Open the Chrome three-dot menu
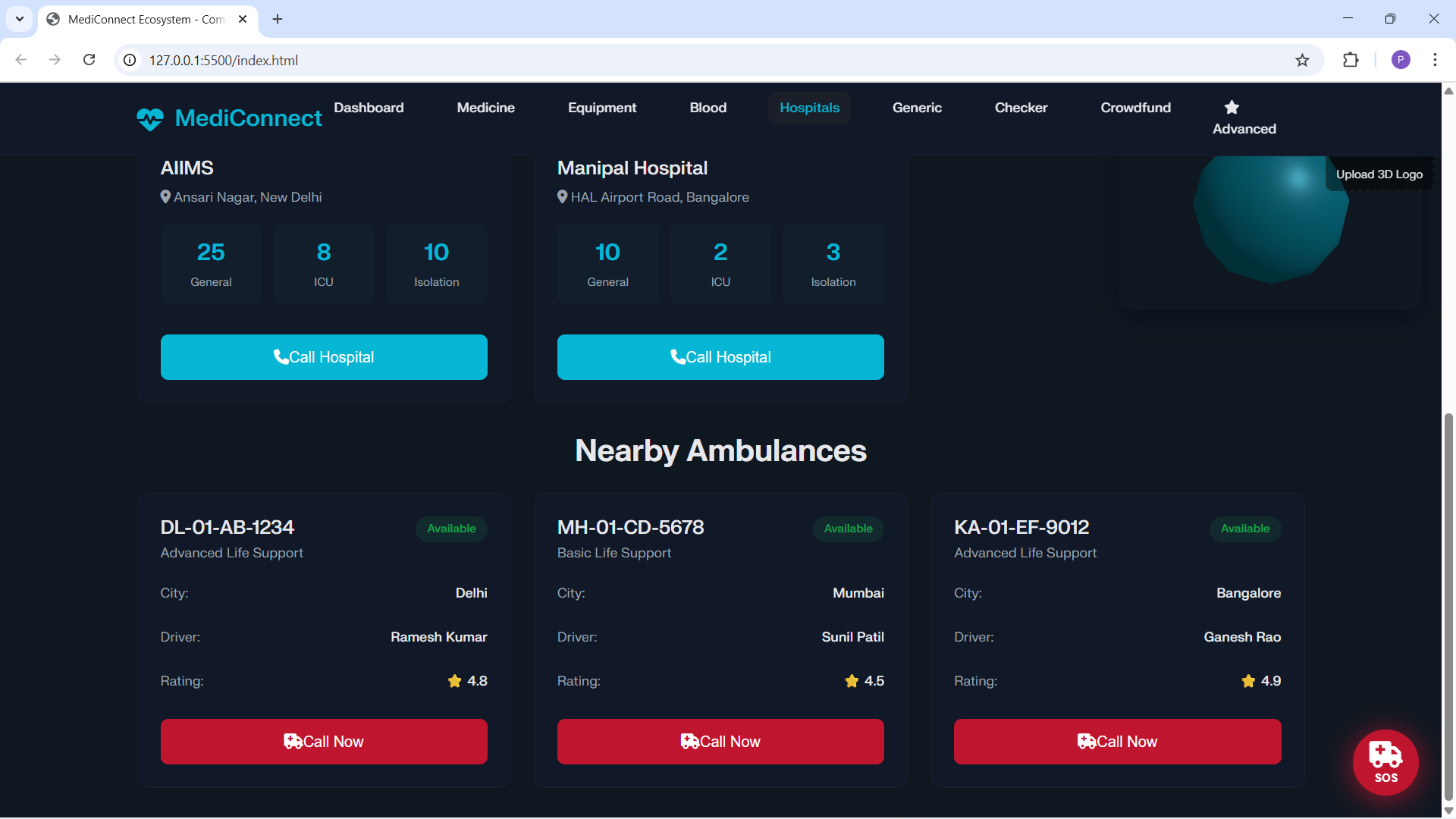Viewport: 1456px width, 819px height. pyautogui.click(x=1435, y=60)
